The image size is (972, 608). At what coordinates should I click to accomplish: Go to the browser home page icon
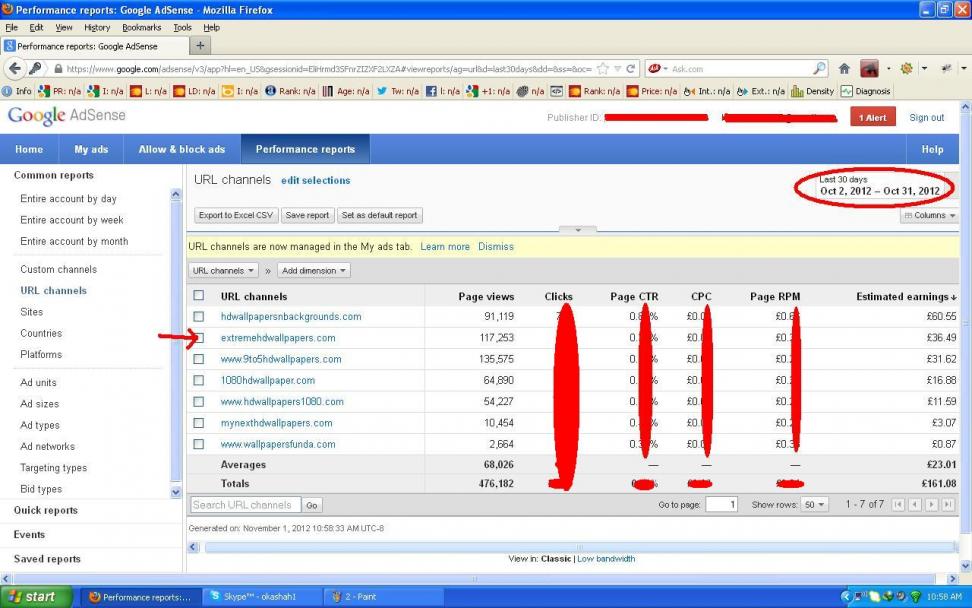844,69
